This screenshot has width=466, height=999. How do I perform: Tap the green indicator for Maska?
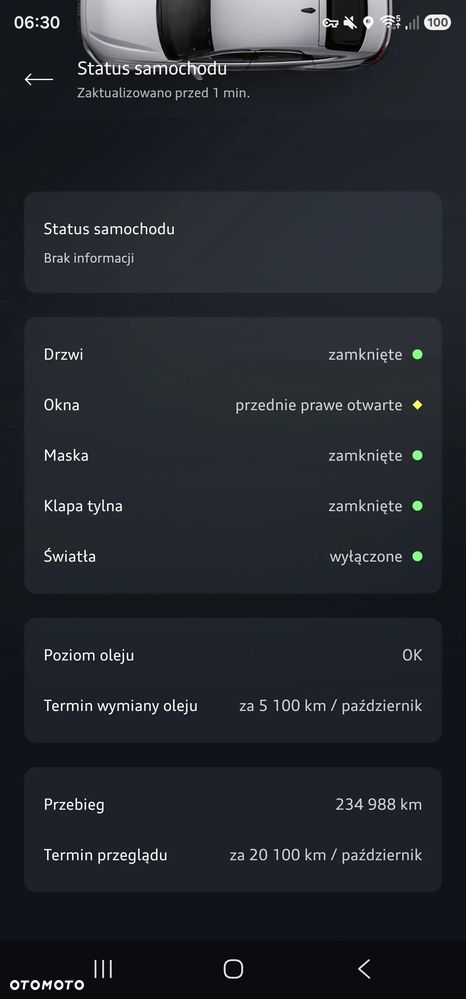(418, 456)
